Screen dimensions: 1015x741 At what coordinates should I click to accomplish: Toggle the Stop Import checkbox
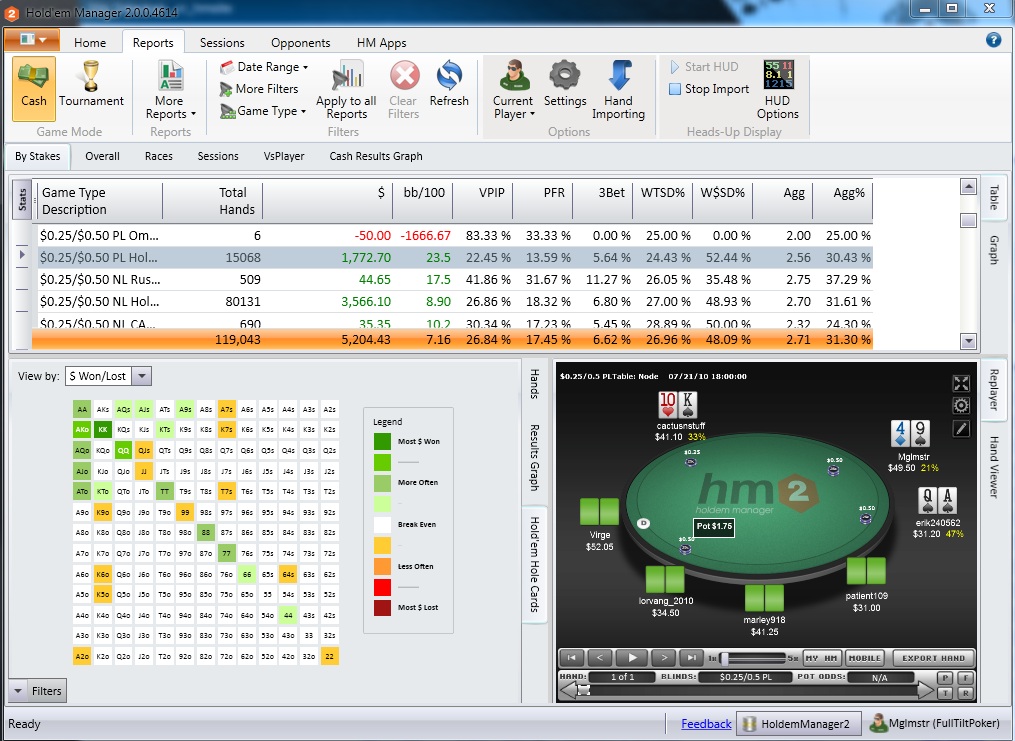[675, 89]
